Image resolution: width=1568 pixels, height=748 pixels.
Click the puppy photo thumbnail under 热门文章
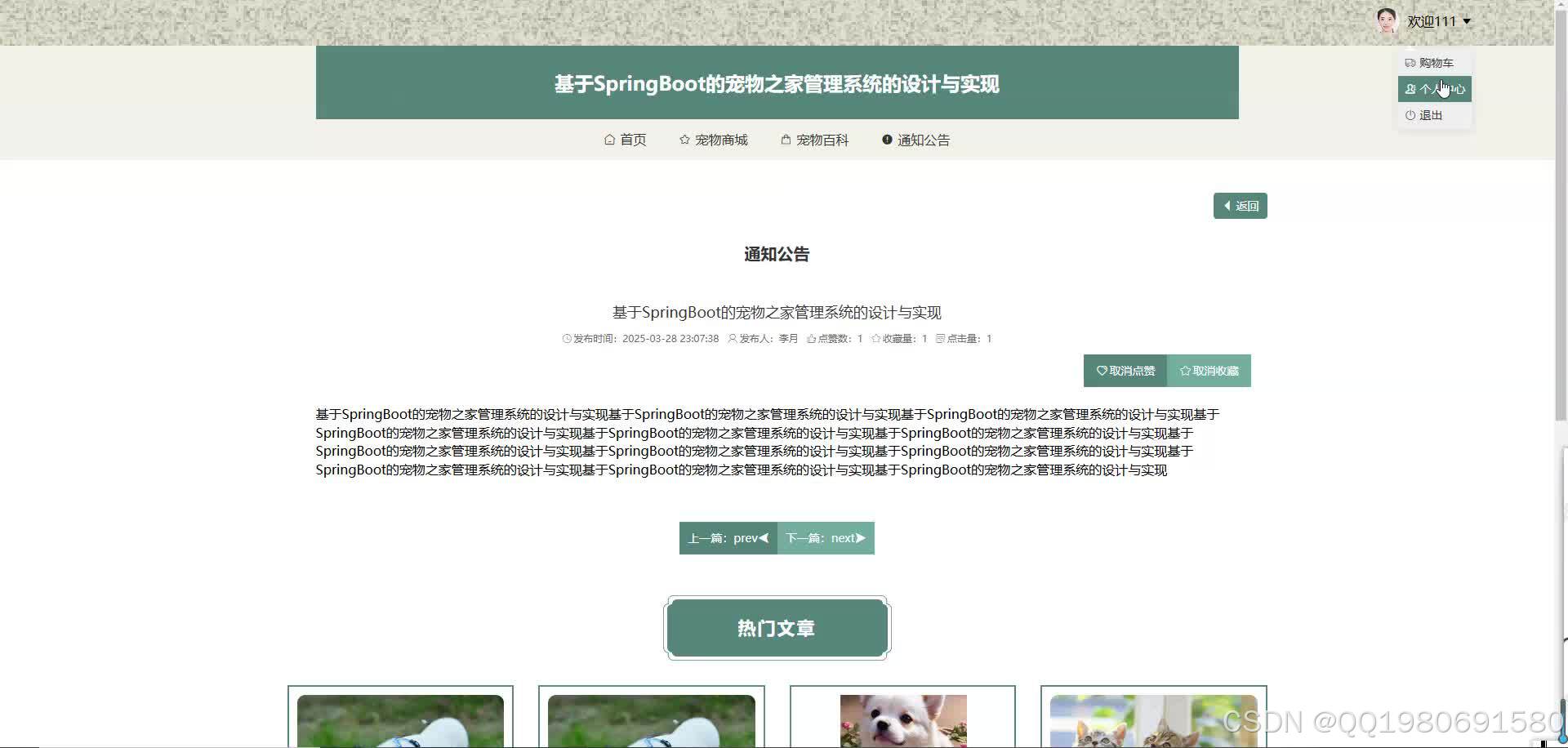pos(902,723)
